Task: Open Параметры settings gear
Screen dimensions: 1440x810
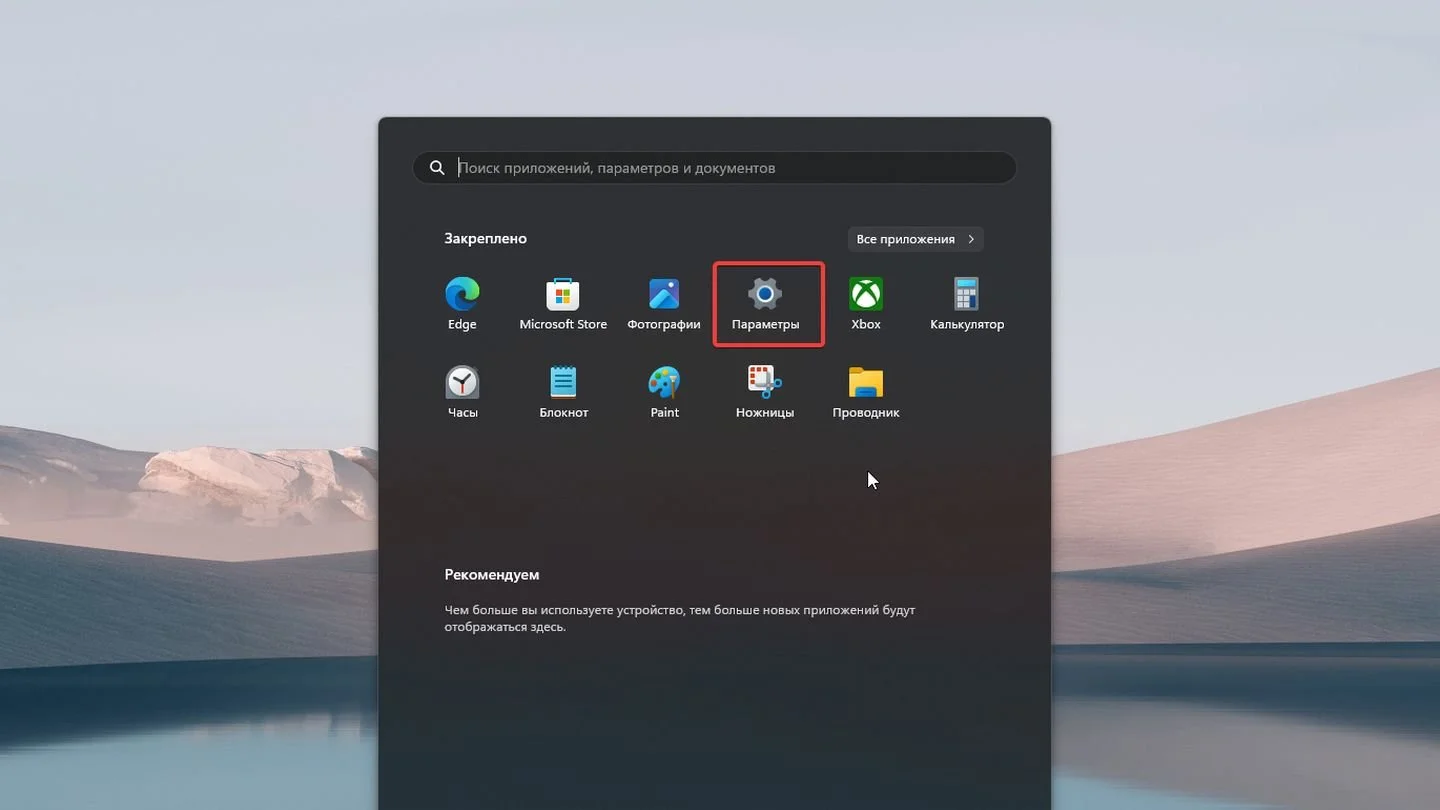Action: (765, 304)
